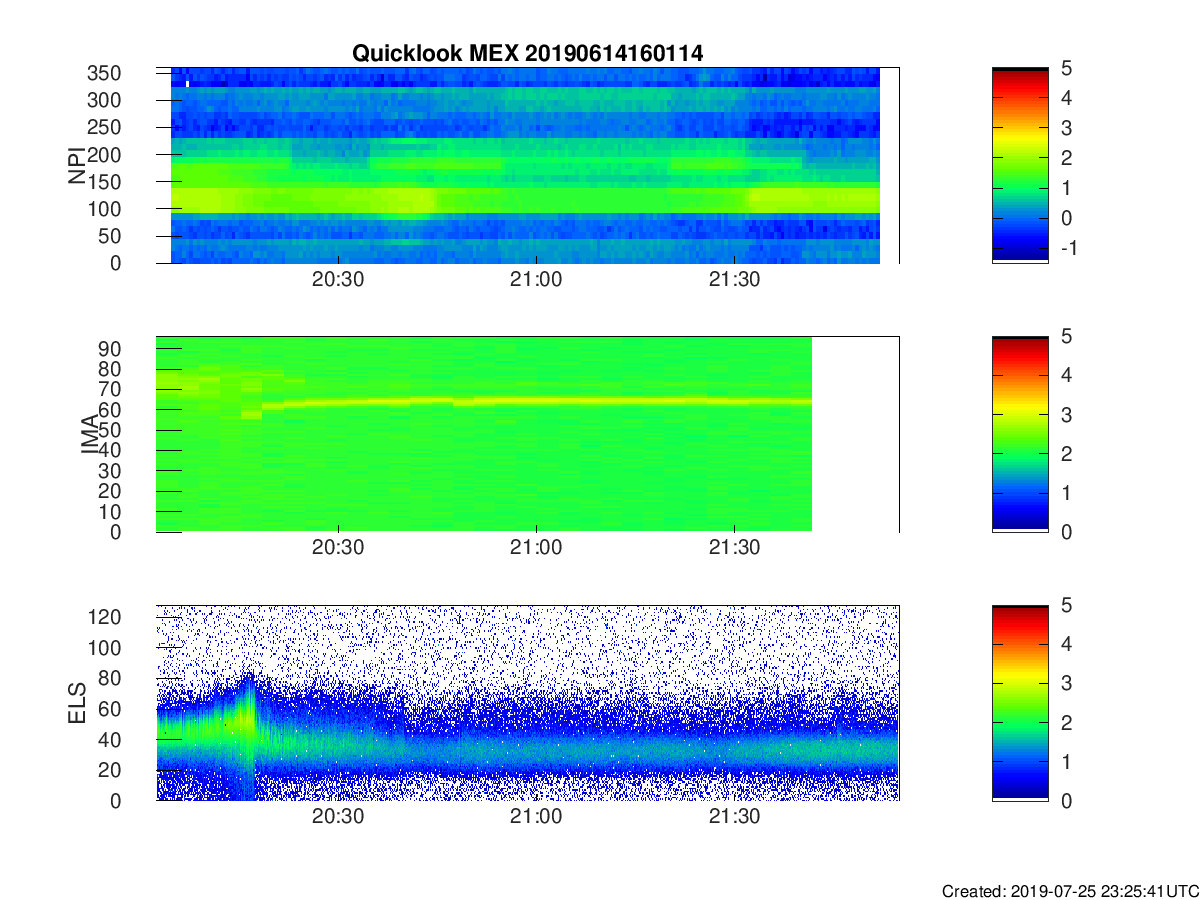Click the 21:00 time label under NPI panel
1200x900 pixels.
coord(537,281)
